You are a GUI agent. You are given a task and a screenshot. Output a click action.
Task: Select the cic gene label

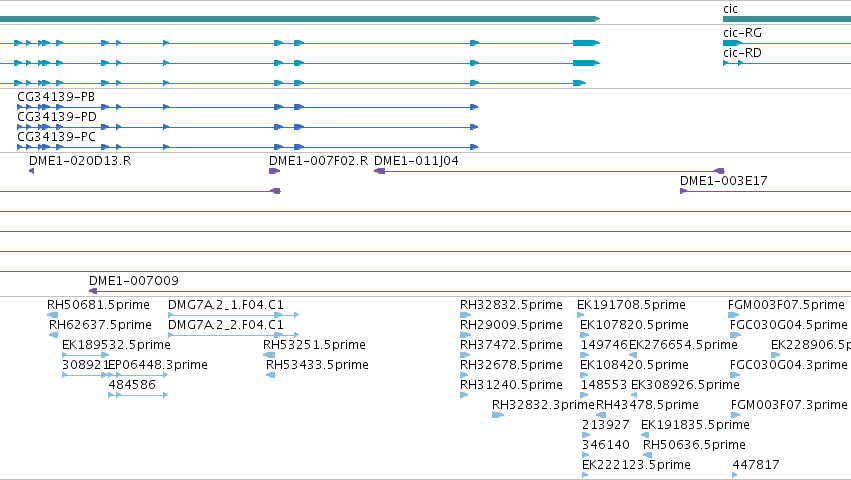point(730,9)
